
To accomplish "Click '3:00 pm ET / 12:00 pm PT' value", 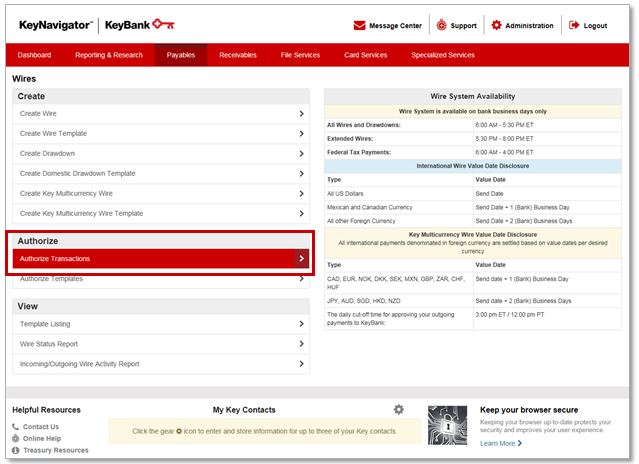I will click(x=510, y=314).
